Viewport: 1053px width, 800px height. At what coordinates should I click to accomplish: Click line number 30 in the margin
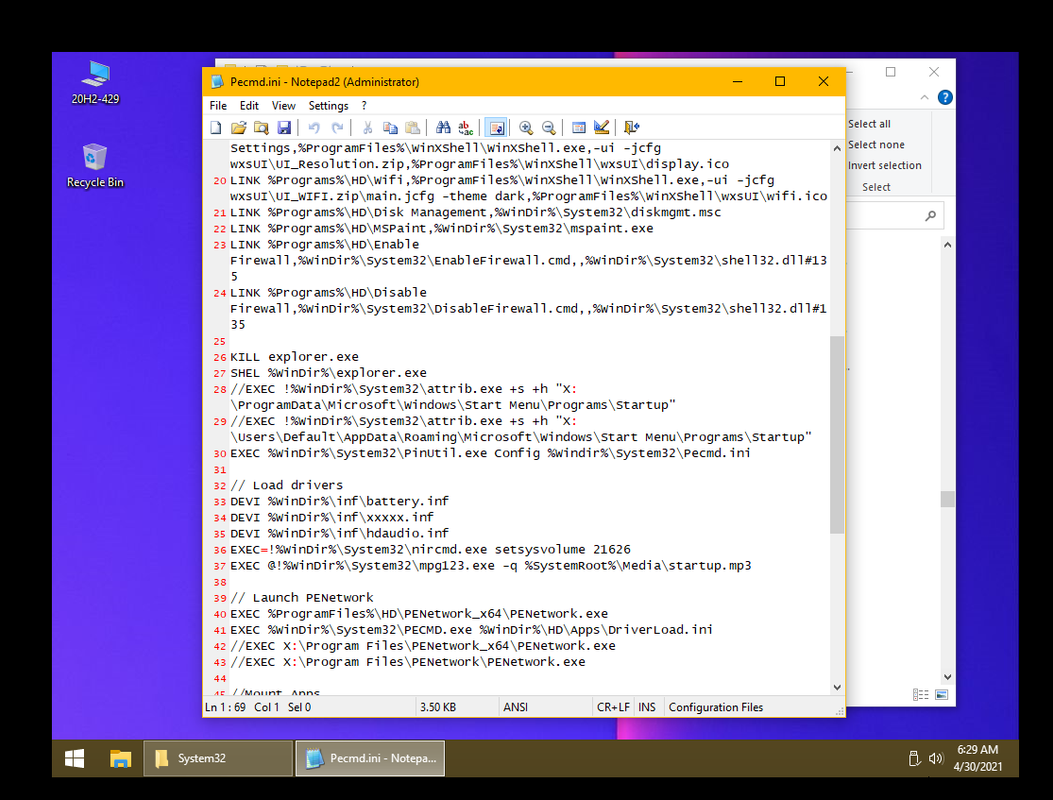pos(220,453)
